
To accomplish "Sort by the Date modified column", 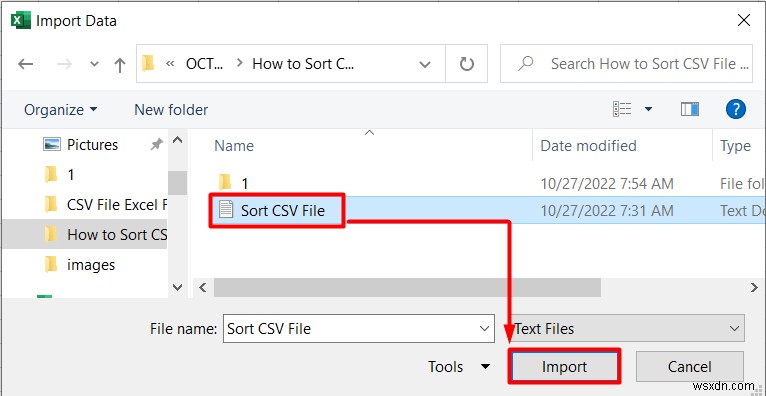I will pos(588,146).
